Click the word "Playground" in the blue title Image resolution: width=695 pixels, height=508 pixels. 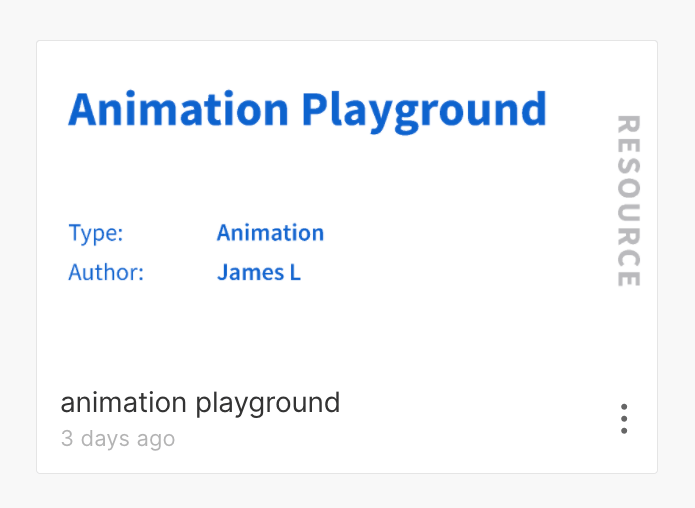tap(424, 109)
